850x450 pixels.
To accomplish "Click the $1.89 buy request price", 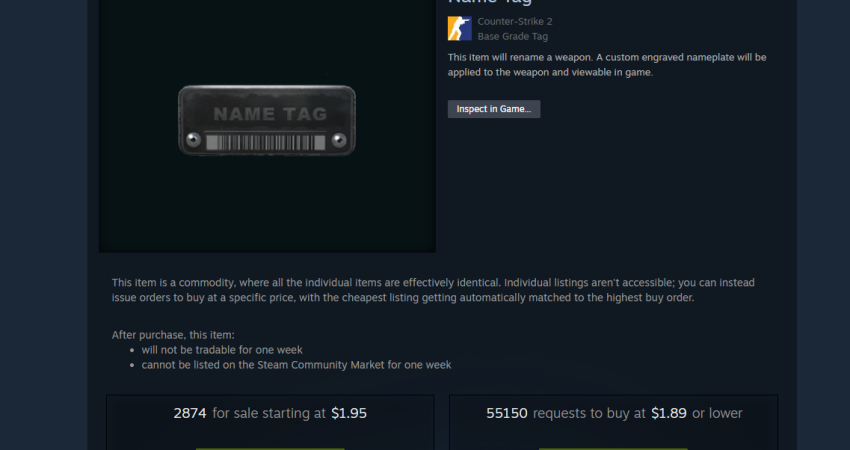I will pyautogui.click(x=669, y=413).
